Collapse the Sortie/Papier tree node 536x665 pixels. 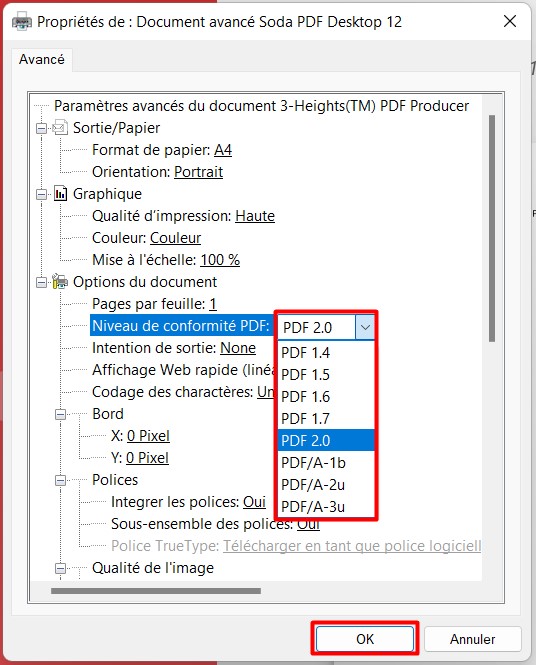pos(41,128)
